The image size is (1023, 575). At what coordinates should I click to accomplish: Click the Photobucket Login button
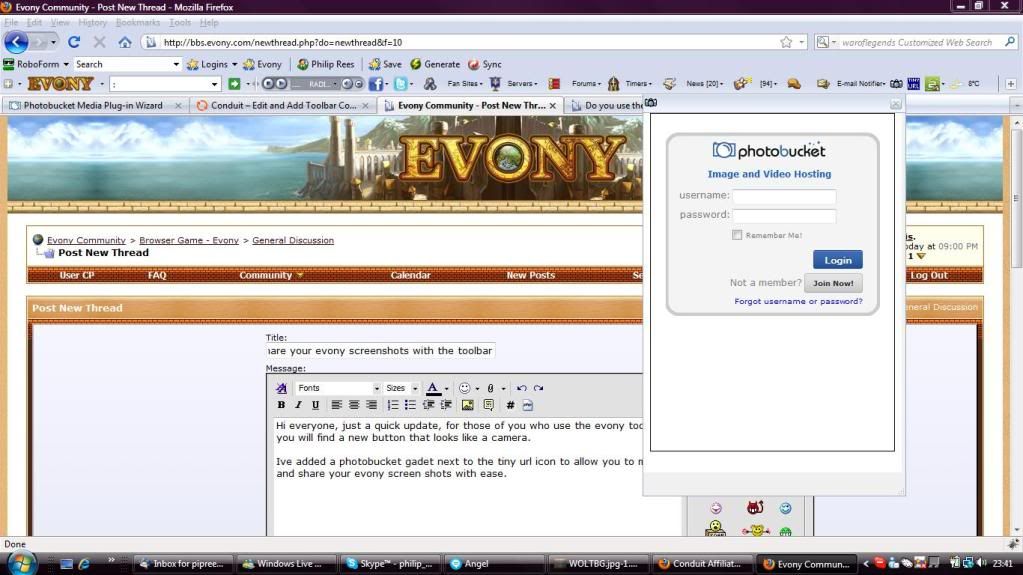coord(837,260)
